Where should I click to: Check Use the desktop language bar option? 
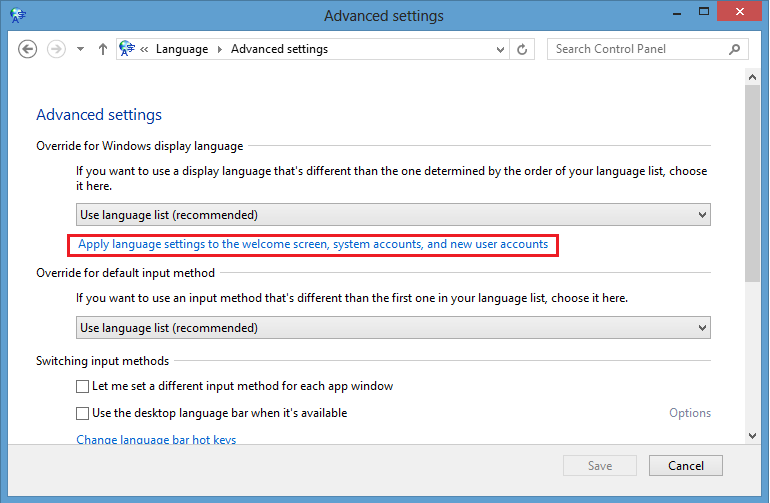tap(82, 413)
